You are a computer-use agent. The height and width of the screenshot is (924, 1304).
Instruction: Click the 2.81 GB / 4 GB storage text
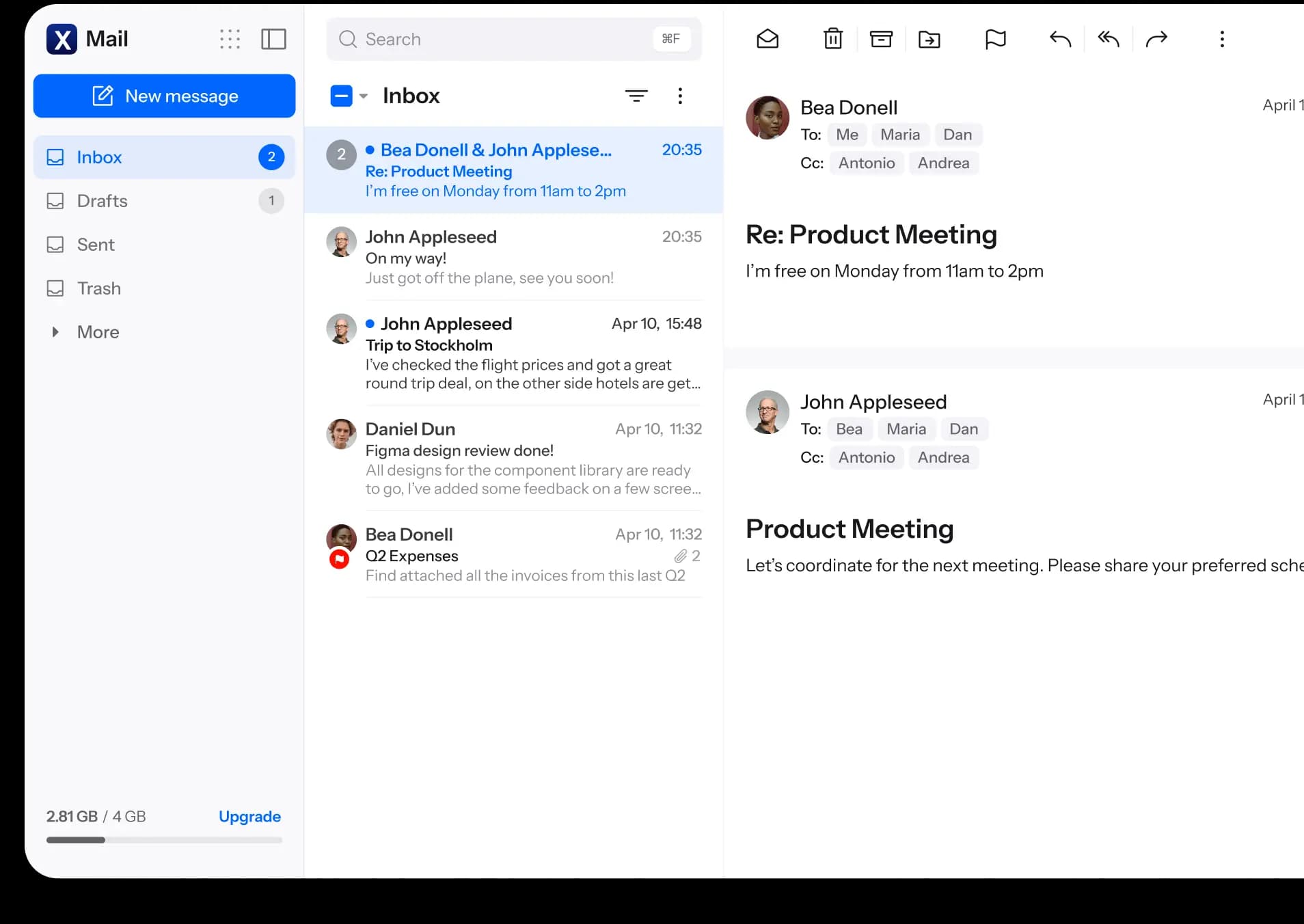tap(96, 817)
